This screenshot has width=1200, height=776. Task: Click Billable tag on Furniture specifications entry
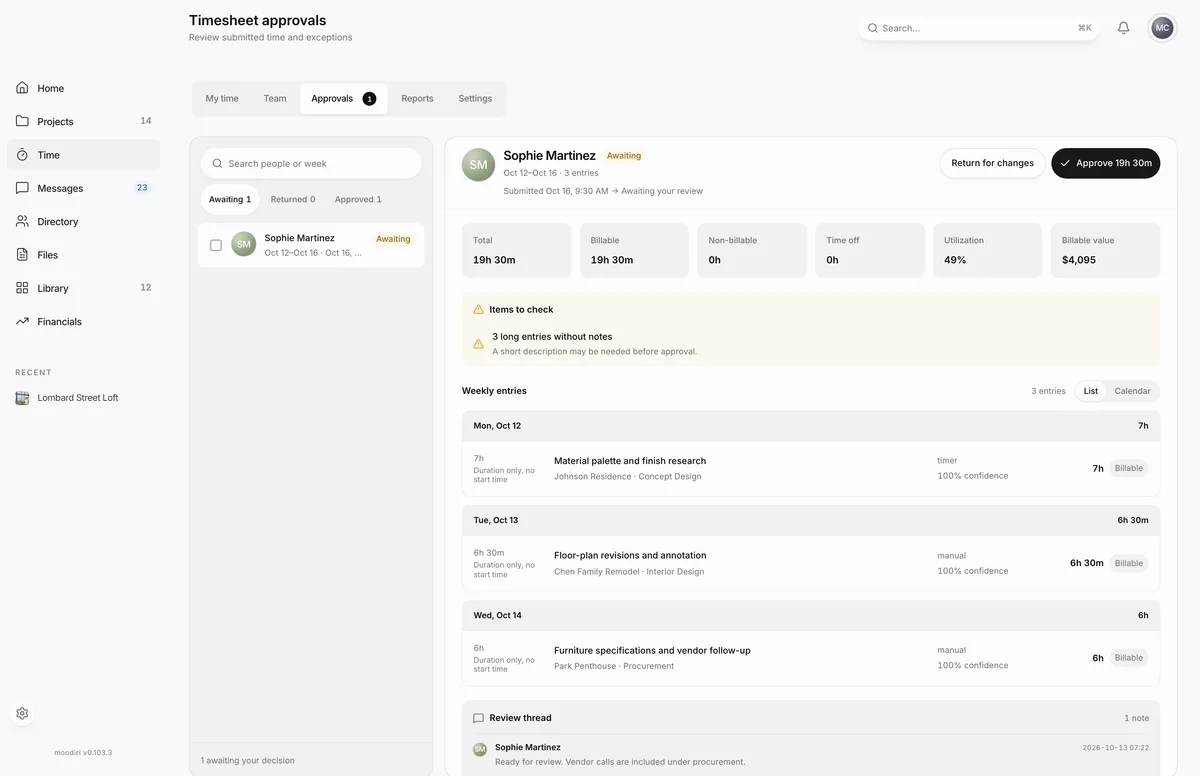coord(1129,658)
